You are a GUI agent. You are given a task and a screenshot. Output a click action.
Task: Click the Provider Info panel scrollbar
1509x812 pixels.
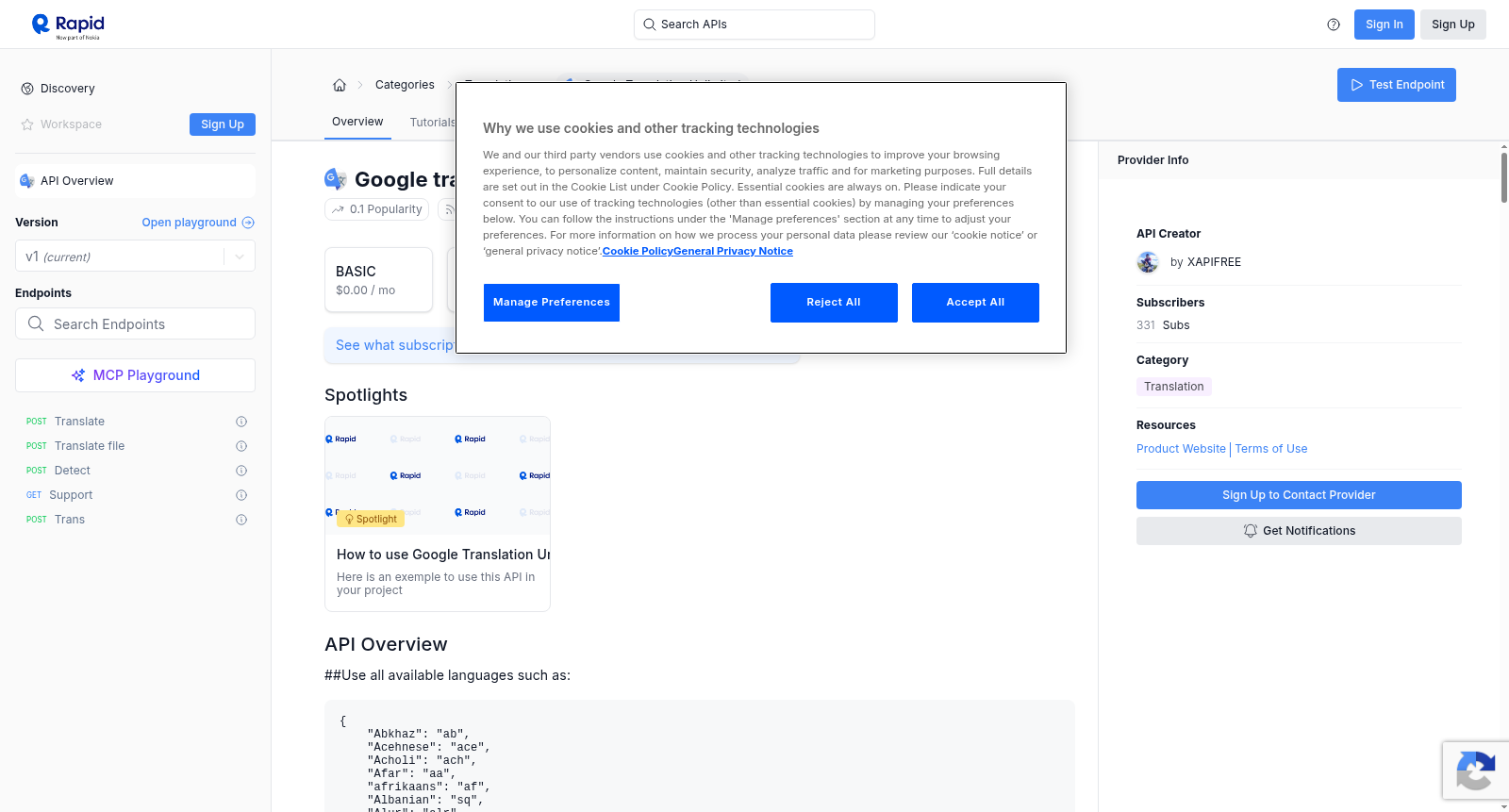pyautogui.click(x=1503, y=176)
